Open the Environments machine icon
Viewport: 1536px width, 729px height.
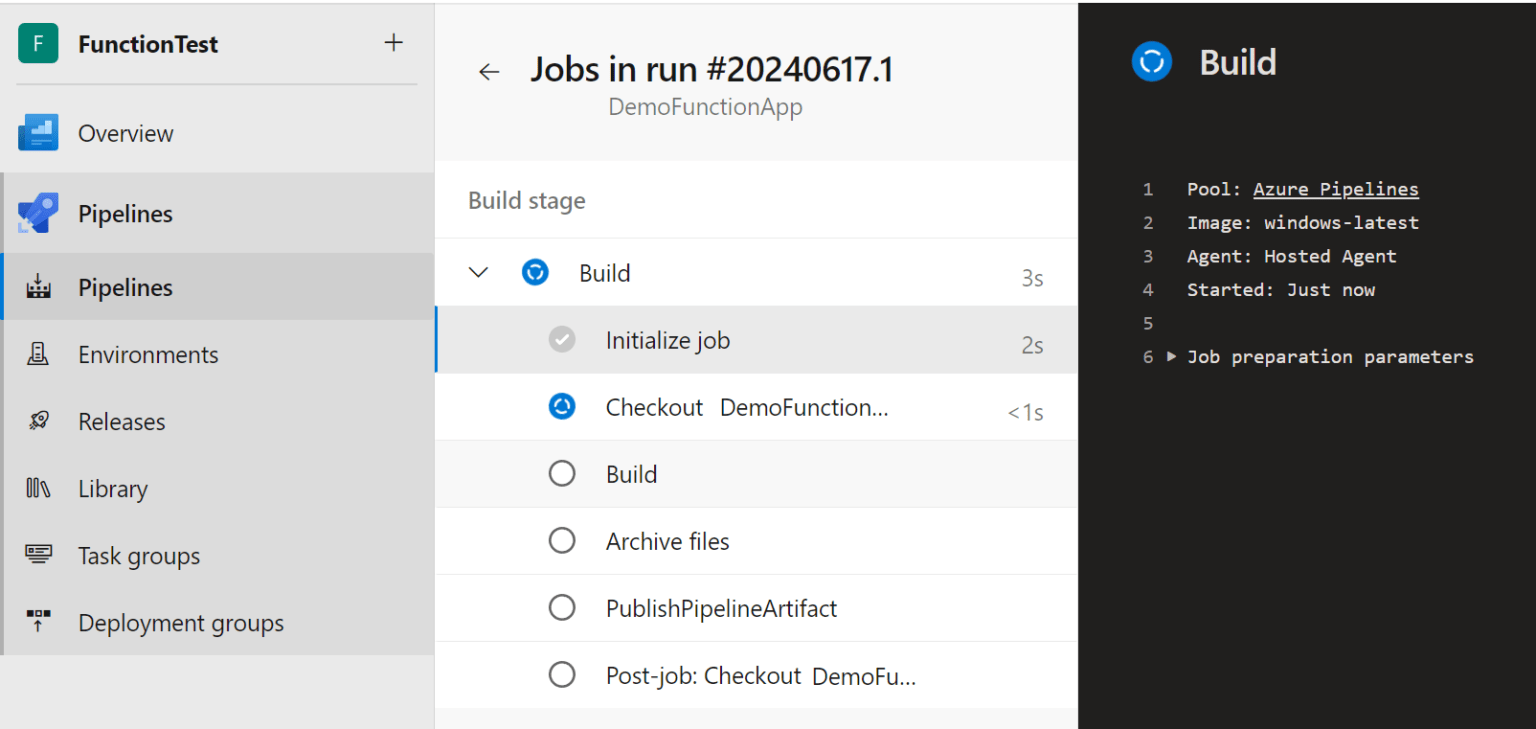tap(38, 354)
